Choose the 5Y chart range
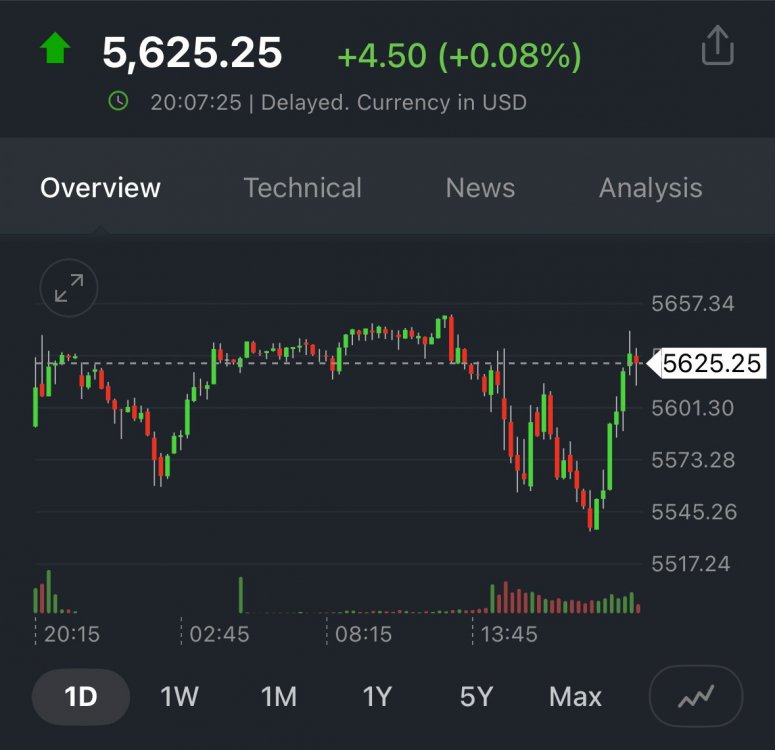The width and height of the screenshot is (775, 750). point(476,696)
